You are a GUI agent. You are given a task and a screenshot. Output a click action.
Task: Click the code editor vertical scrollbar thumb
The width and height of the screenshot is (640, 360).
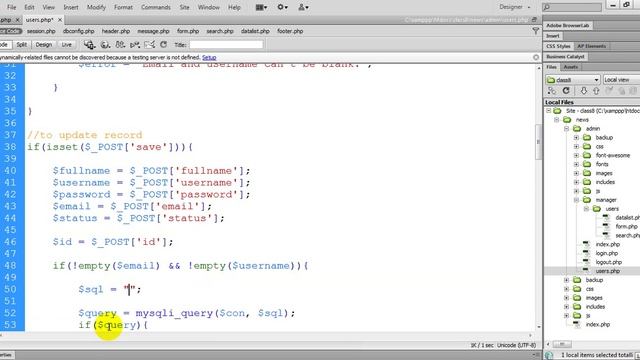coord(538,142)
